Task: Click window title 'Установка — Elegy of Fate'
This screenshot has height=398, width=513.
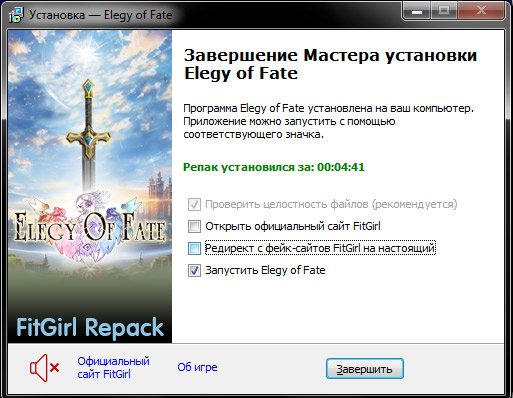Action: tap(100, 15)
